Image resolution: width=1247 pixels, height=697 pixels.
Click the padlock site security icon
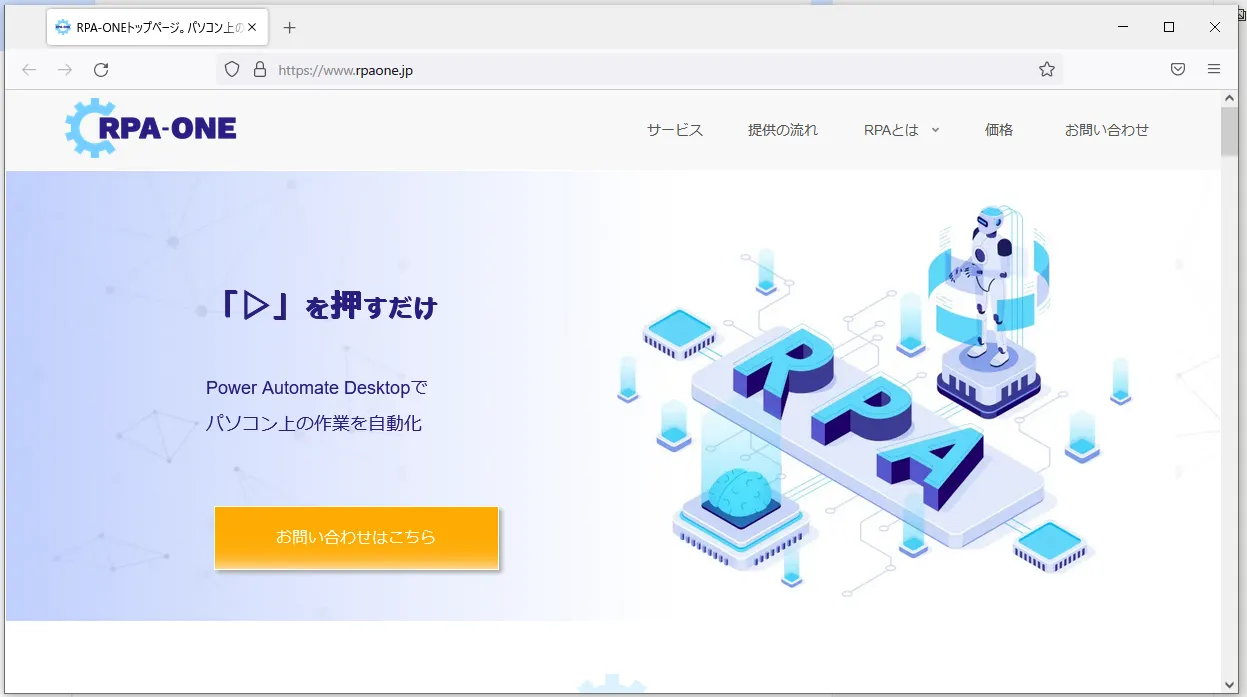click(x=260, y=69)
